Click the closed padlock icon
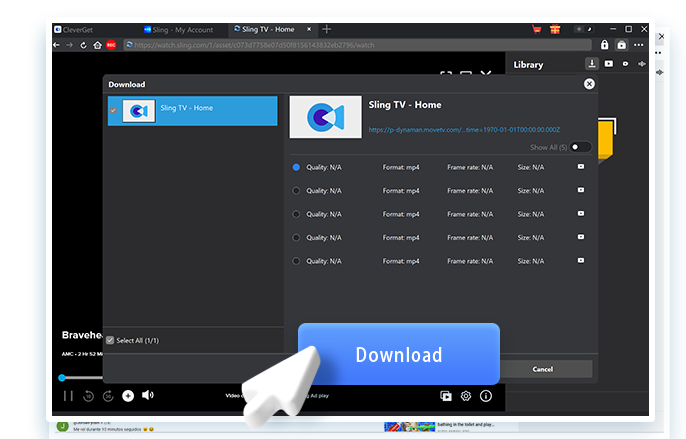 point(604,45)
